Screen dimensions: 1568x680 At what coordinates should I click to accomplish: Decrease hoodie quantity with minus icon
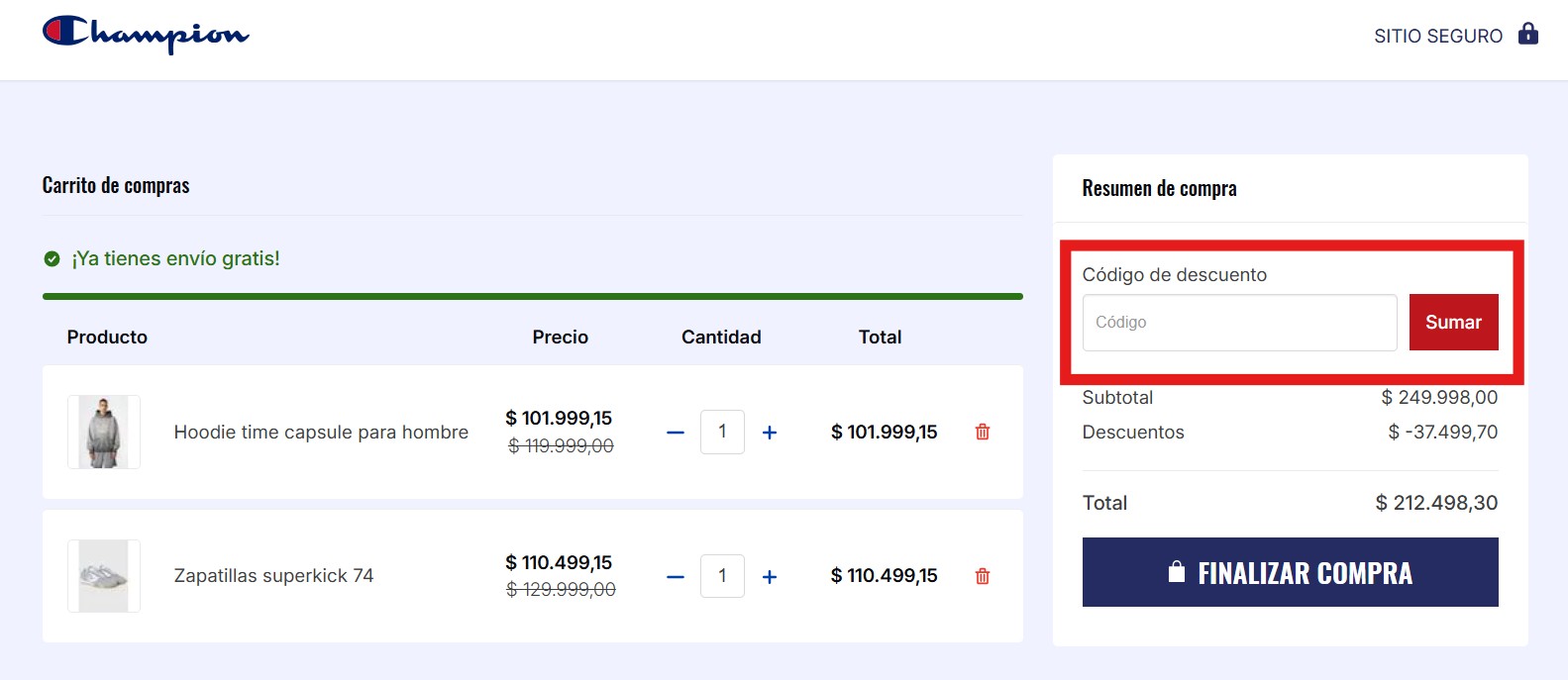676,433
